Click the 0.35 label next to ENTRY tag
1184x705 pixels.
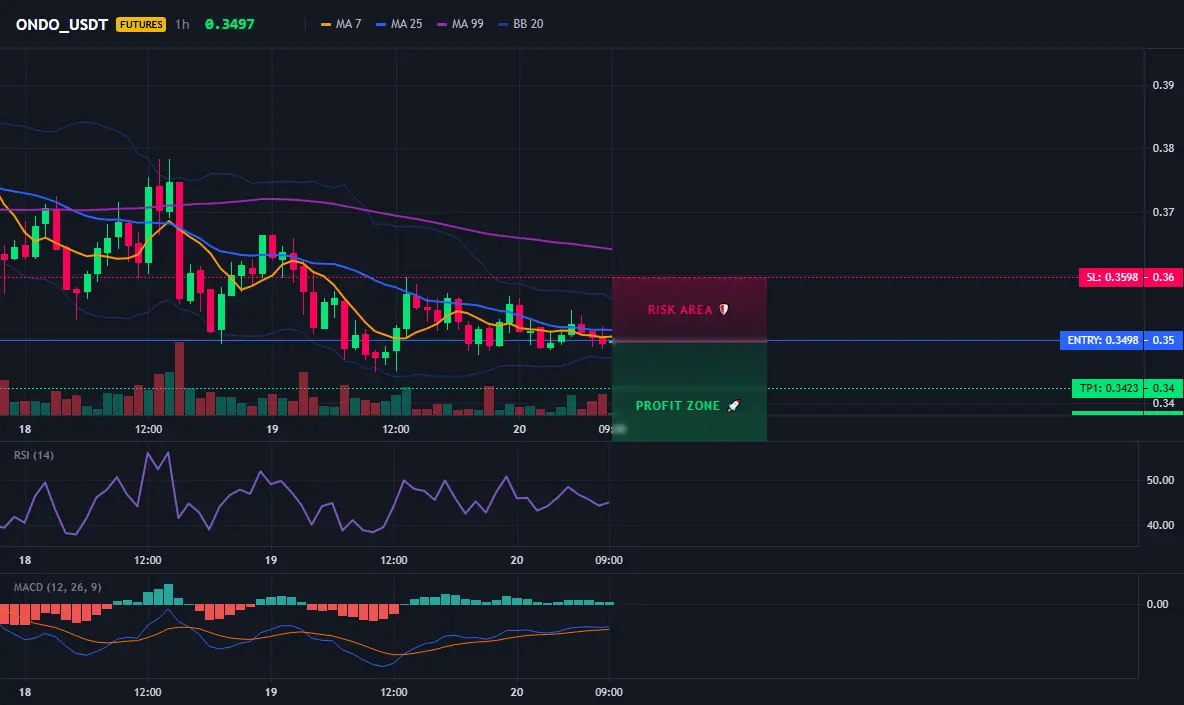(1163, 340)
